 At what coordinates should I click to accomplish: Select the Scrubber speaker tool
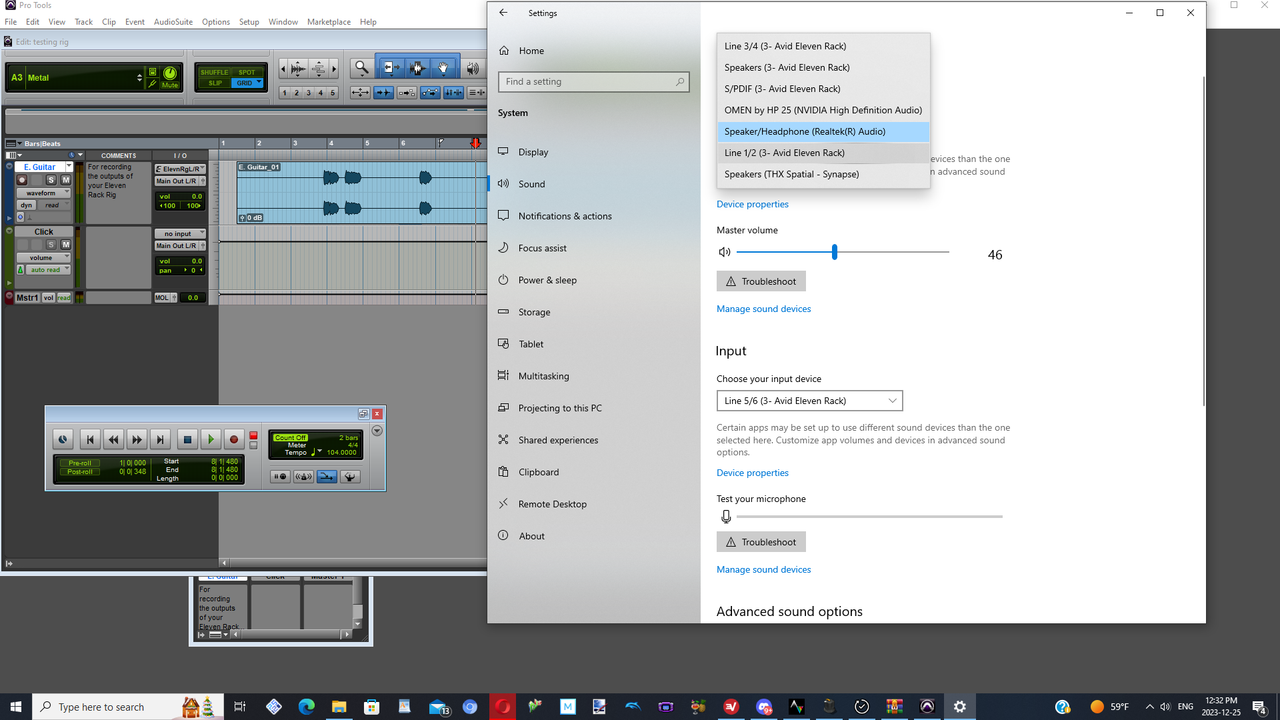(472, 68)
